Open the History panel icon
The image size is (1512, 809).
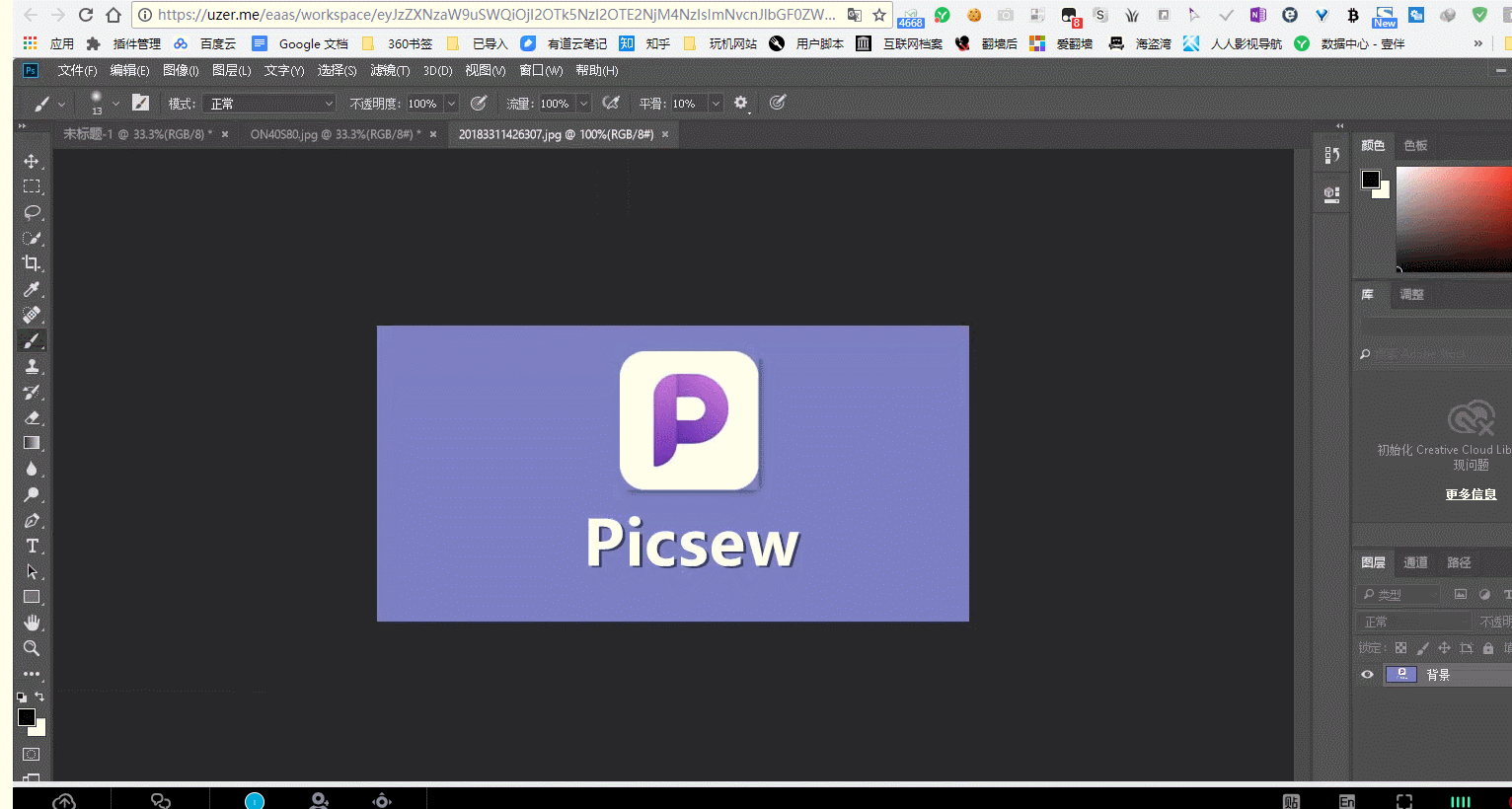(x=1331, y=156)
